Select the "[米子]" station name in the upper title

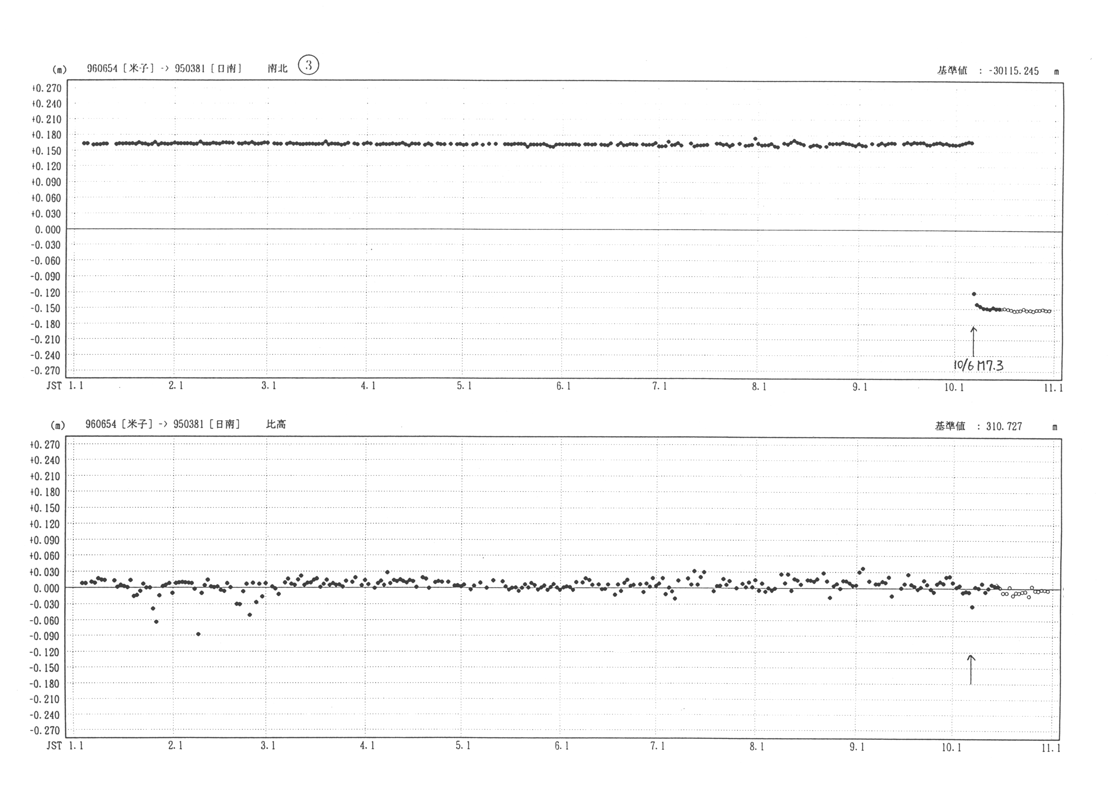(138, 69)
